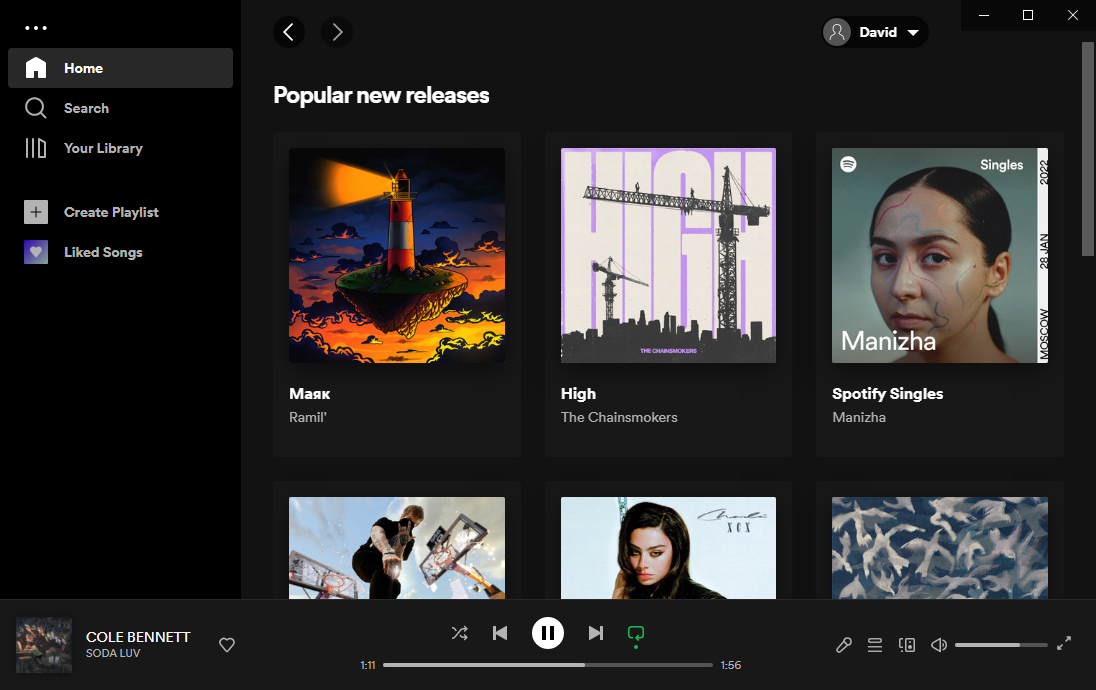Minimize the Spotify window

click(983, 15)
